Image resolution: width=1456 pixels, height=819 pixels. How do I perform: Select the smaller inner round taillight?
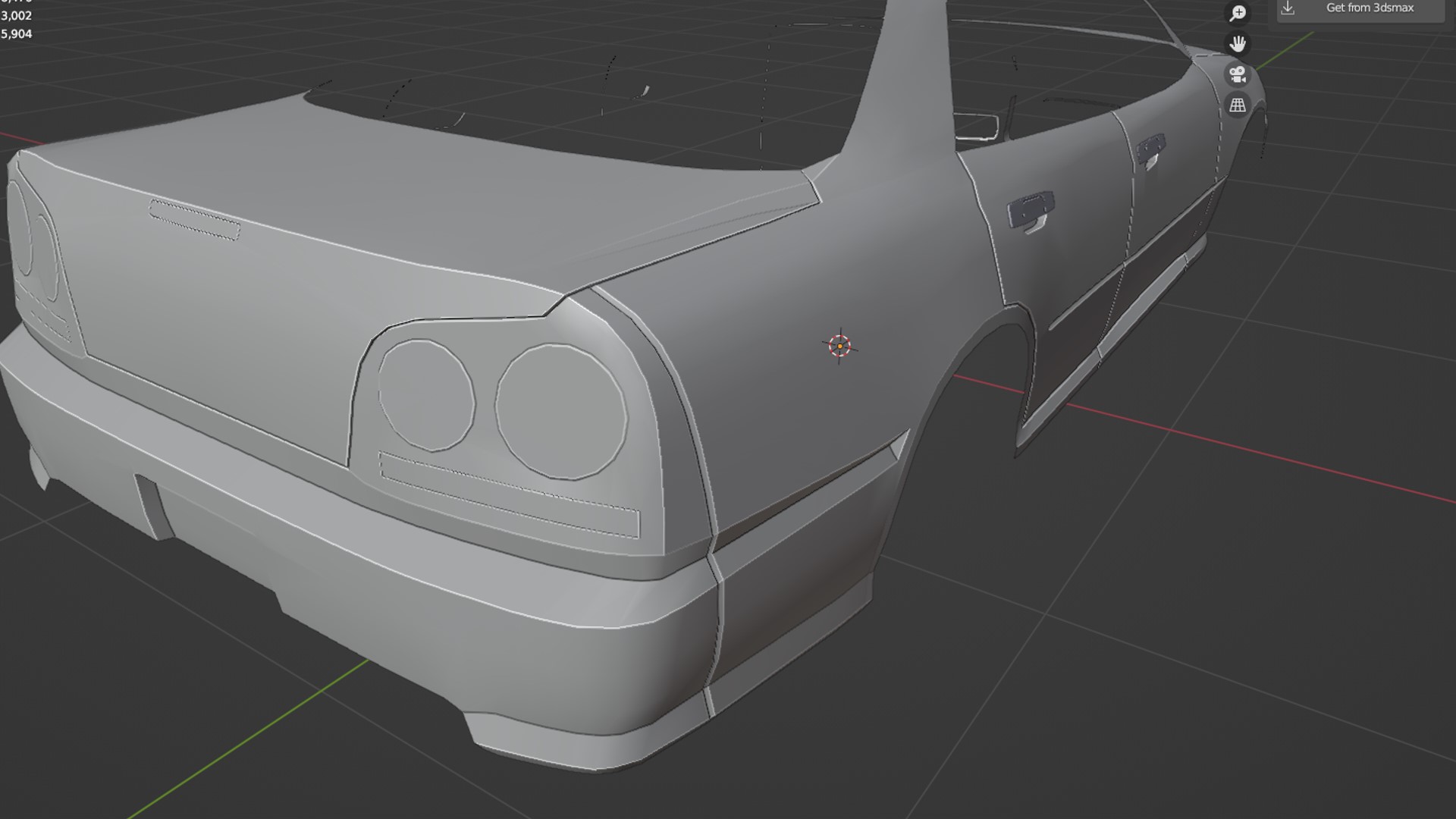425,395
